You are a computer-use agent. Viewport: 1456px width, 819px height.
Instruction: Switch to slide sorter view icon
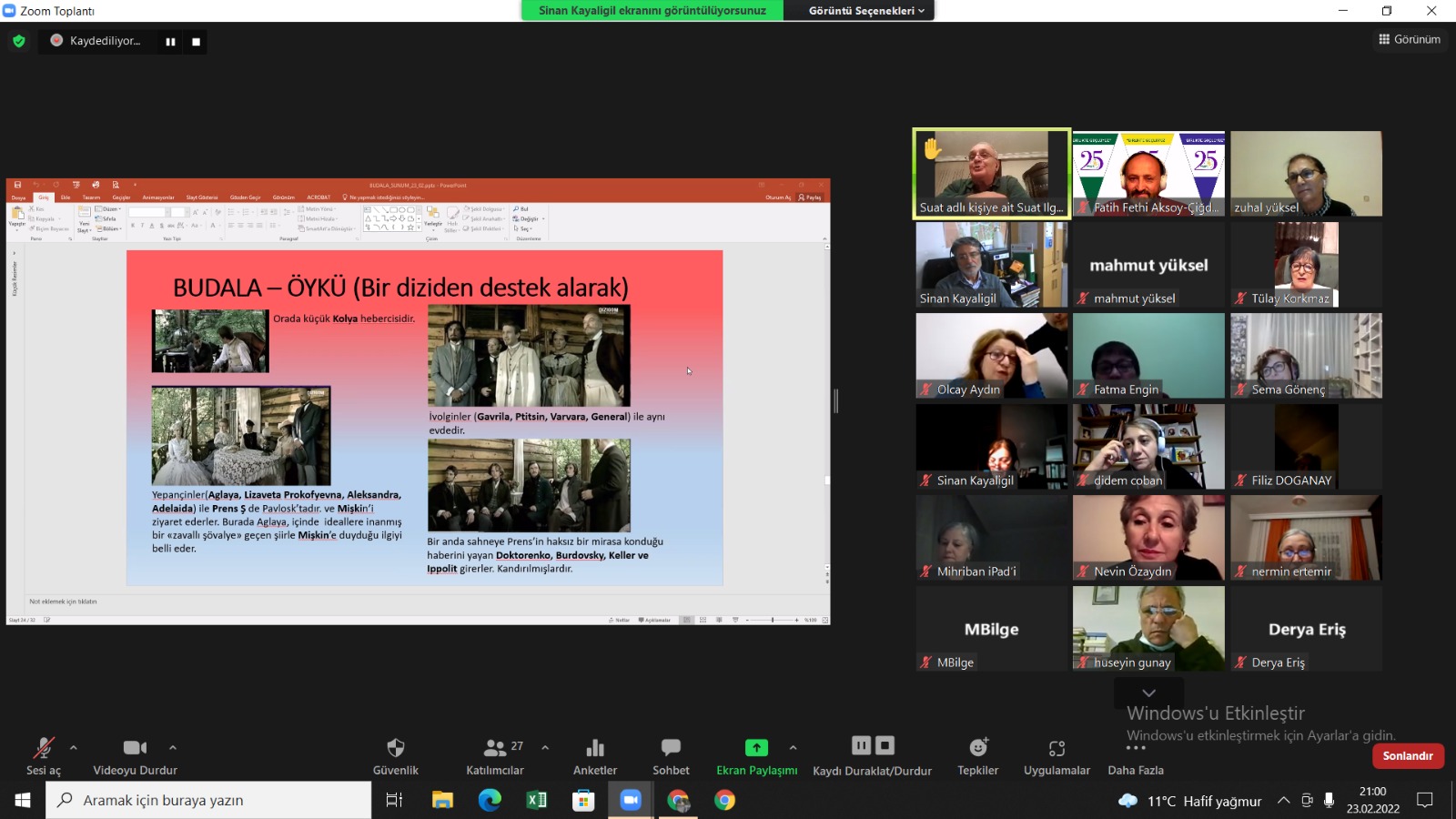coord(703,620)
